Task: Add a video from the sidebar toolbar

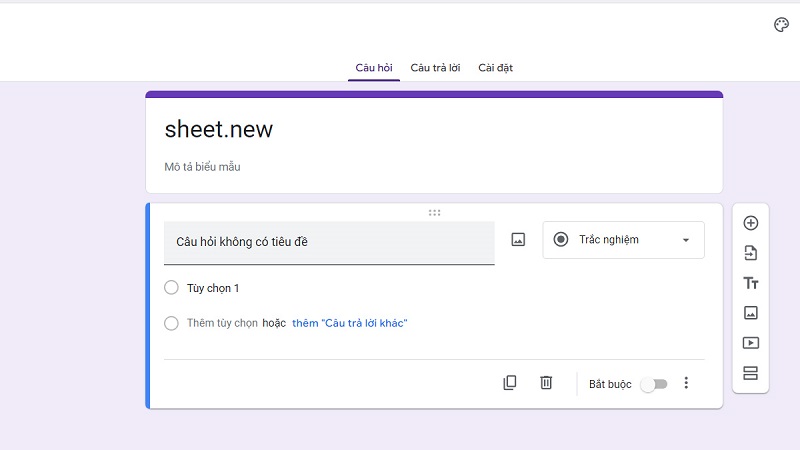Action: point(751,343)
